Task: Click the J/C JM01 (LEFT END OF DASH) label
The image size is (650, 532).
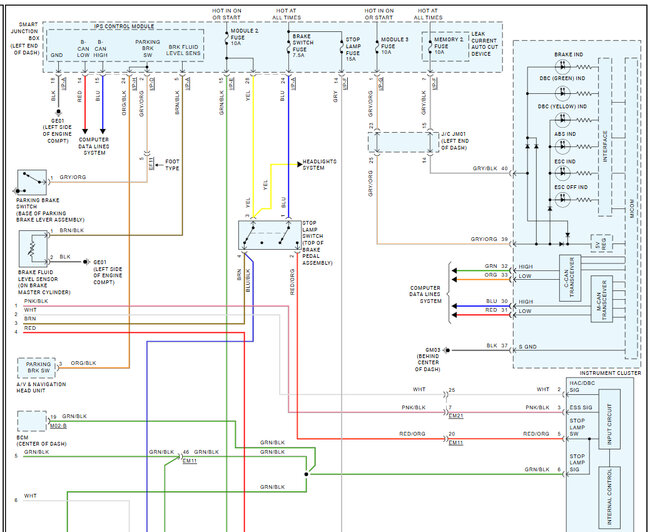Action: (x=455, y=141)
